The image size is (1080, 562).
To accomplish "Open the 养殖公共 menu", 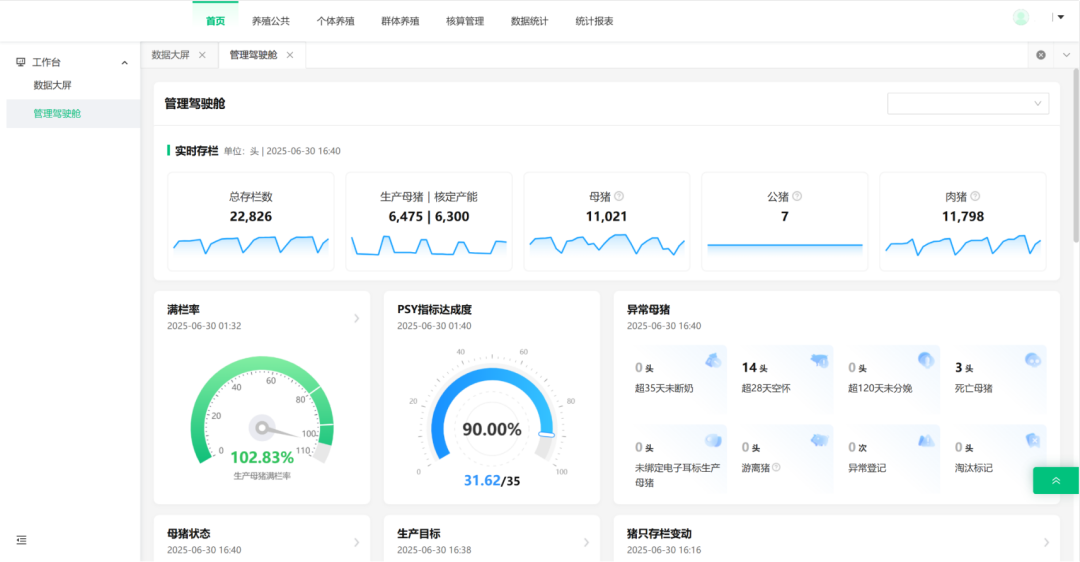I will [270, 21].
